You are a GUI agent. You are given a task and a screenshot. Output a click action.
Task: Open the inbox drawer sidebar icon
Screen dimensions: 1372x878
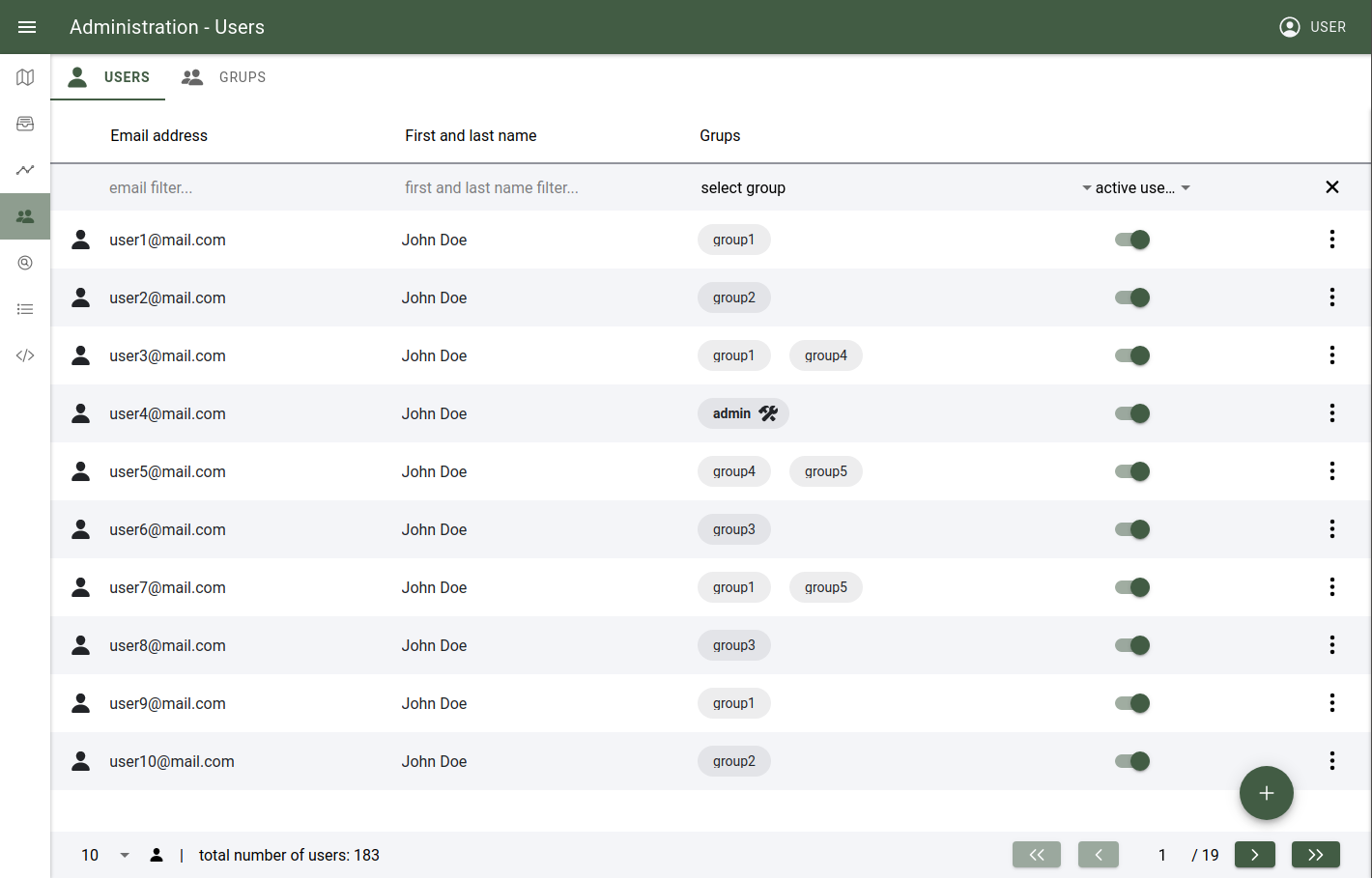click(x=25, y=124)
